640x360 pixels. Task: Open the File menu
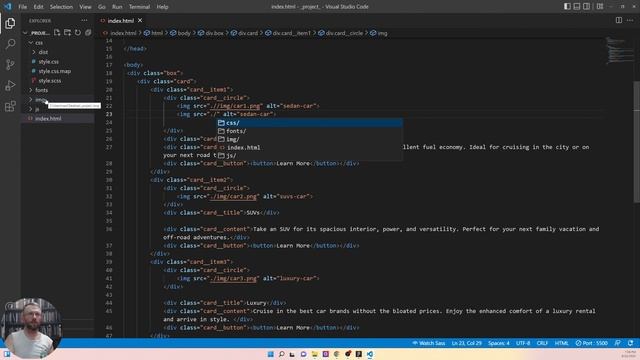pyautogui.click(x=22, y=7)
